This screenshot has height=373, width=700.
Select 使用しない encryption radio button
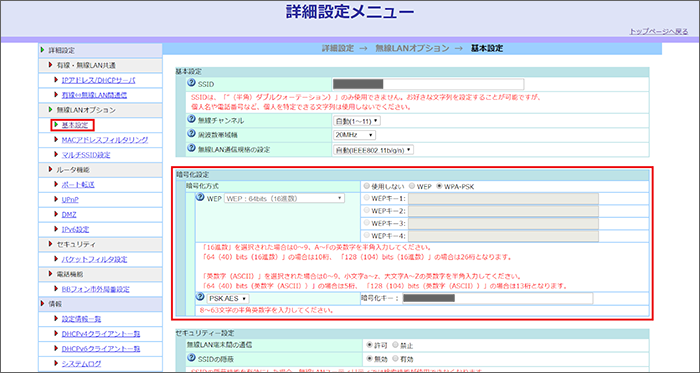tap(367, 186)
